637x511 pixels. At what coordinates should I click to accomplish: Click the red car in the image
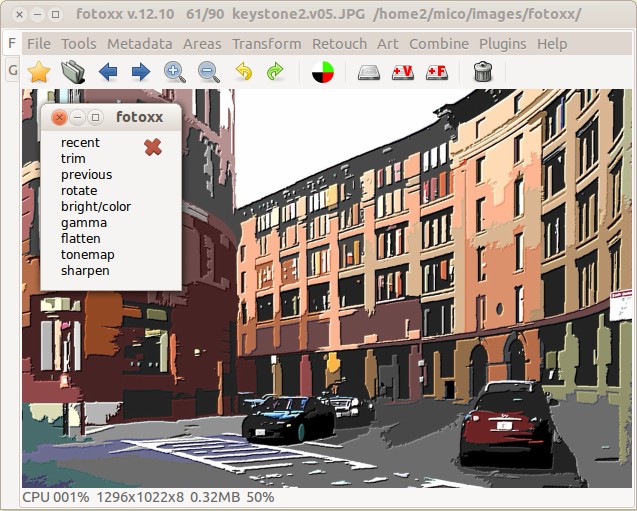(x=505, y=423)
